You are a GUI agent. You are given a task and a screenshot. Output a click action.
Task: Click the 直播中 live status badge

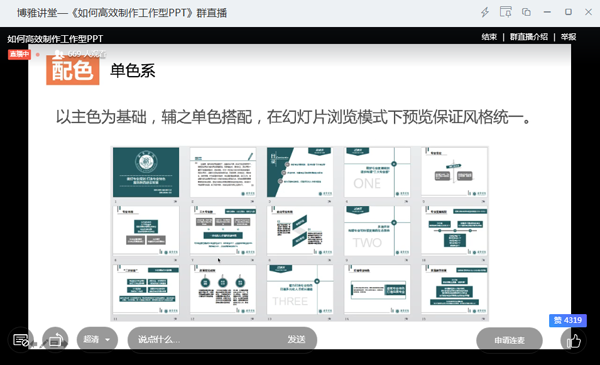[x=19, y=54]
